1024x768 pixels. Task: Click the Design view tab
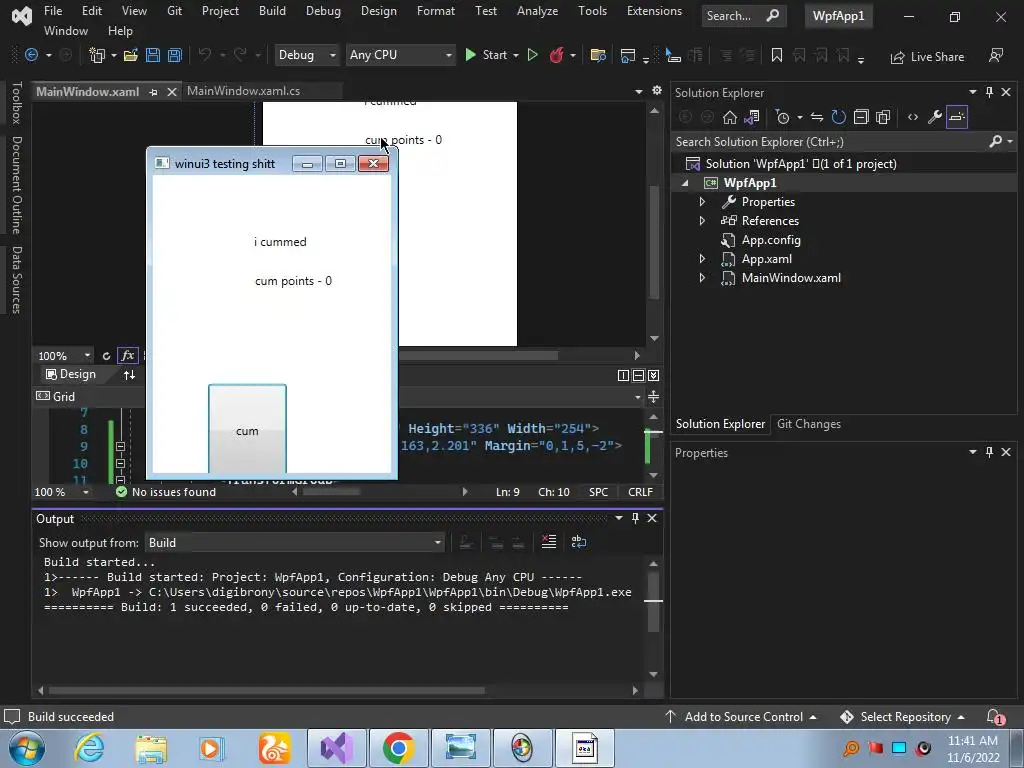71,374
